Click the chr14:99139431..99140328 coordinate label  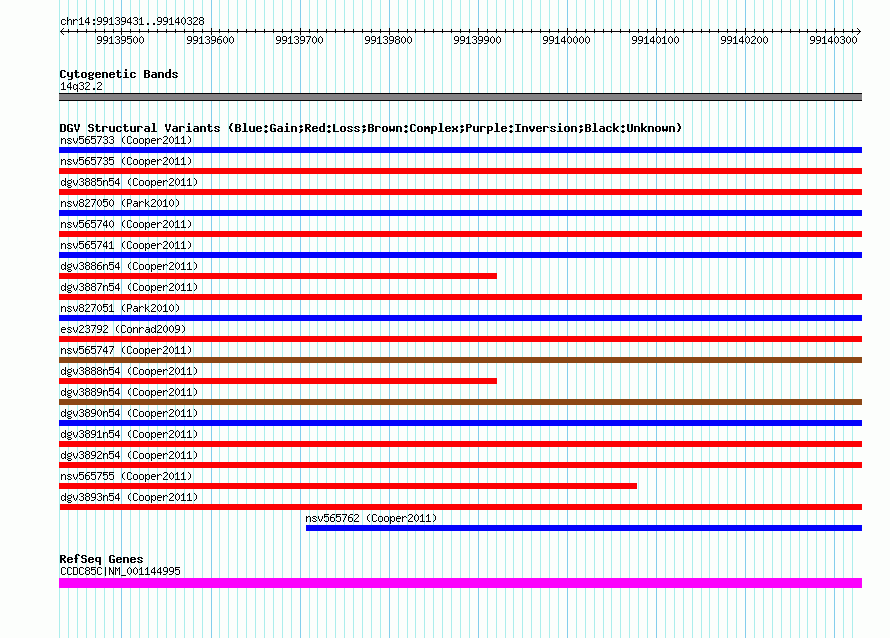tap(132, 21)
